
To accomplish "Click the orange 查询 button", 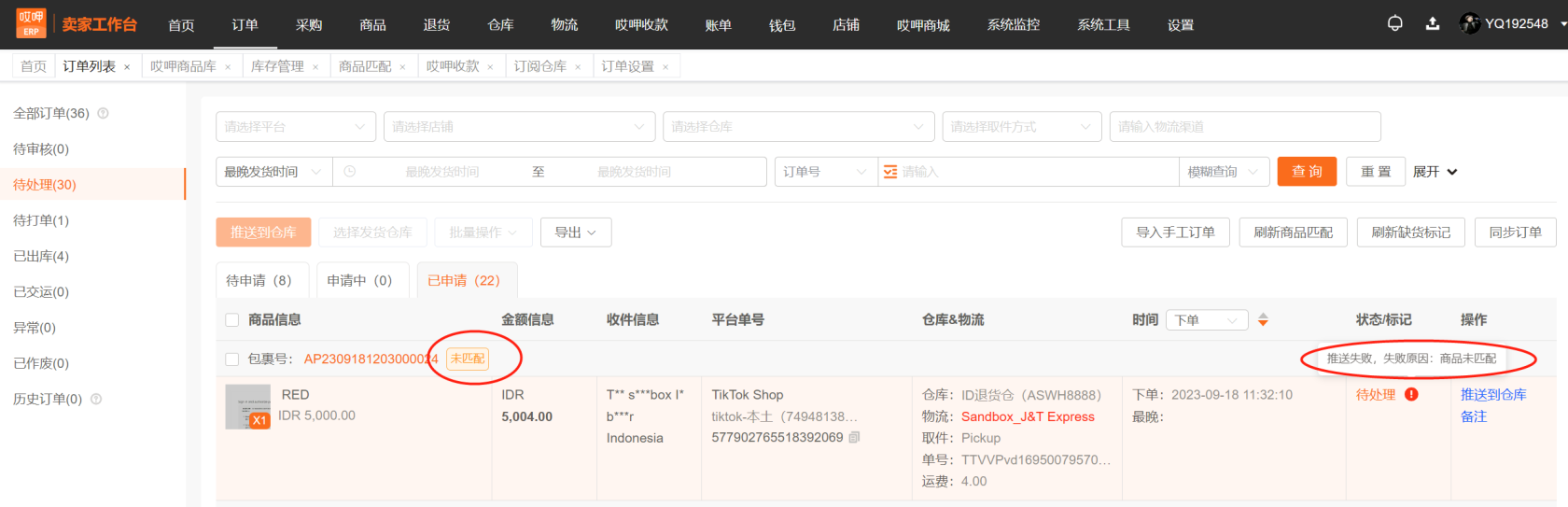I will point(1307,172).
